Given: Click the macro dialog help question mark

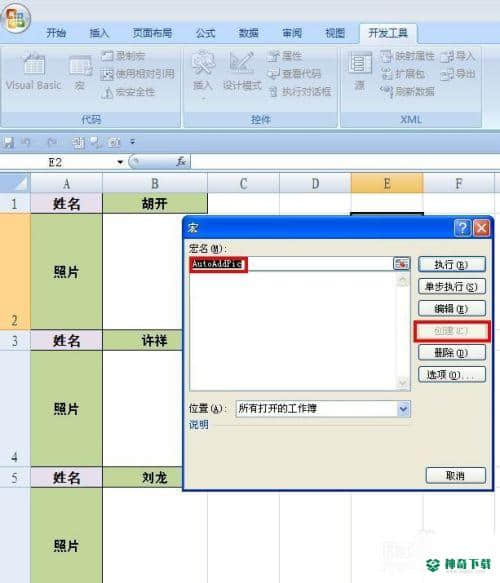Looking at the screenshot, I should click(x=462, y=228).
